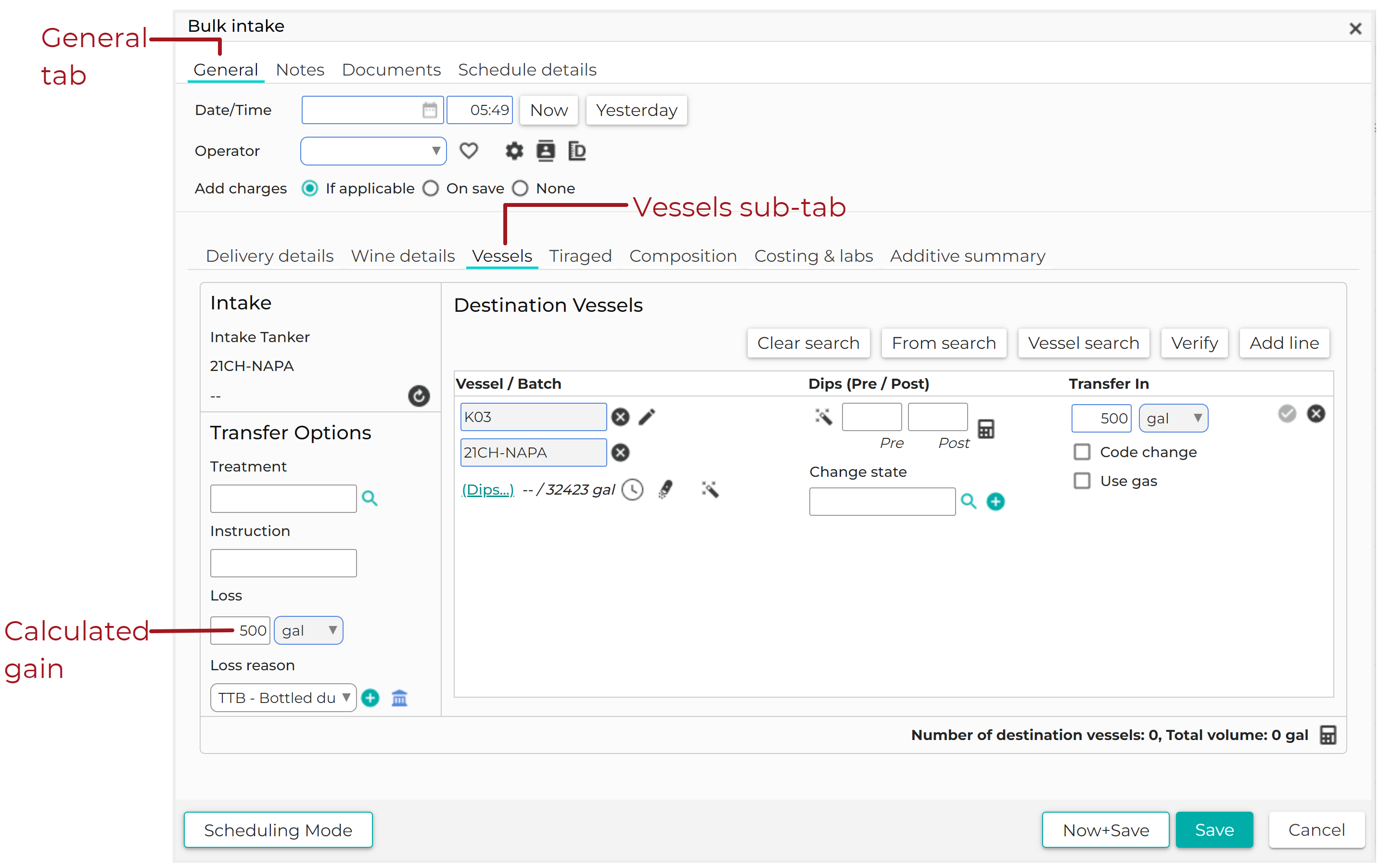Image resolution: width=1379 pixels, height=868 pixels.
Task: Enable the Code change checkbox
Action: click(x=1082, y=452)
